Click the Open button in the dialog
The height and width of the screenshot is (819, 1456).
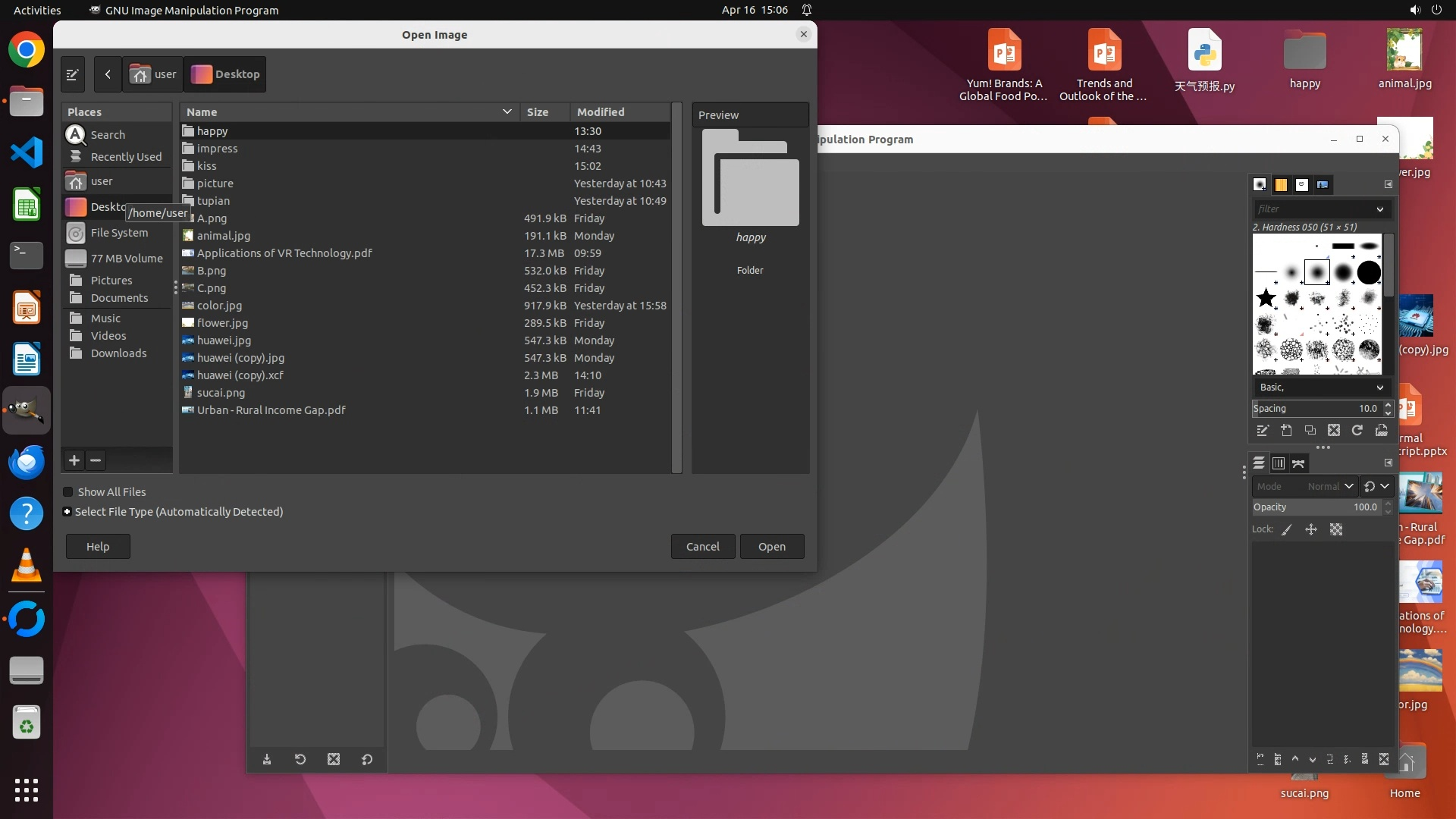tap(771, 547)
